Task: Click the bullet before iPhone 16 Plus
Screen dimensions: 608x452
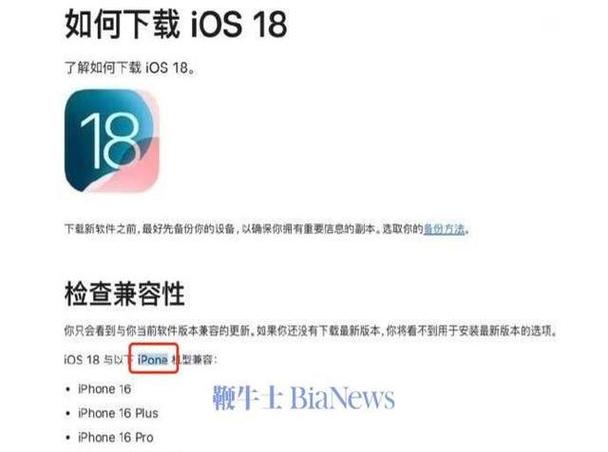Action: [68, 414]
